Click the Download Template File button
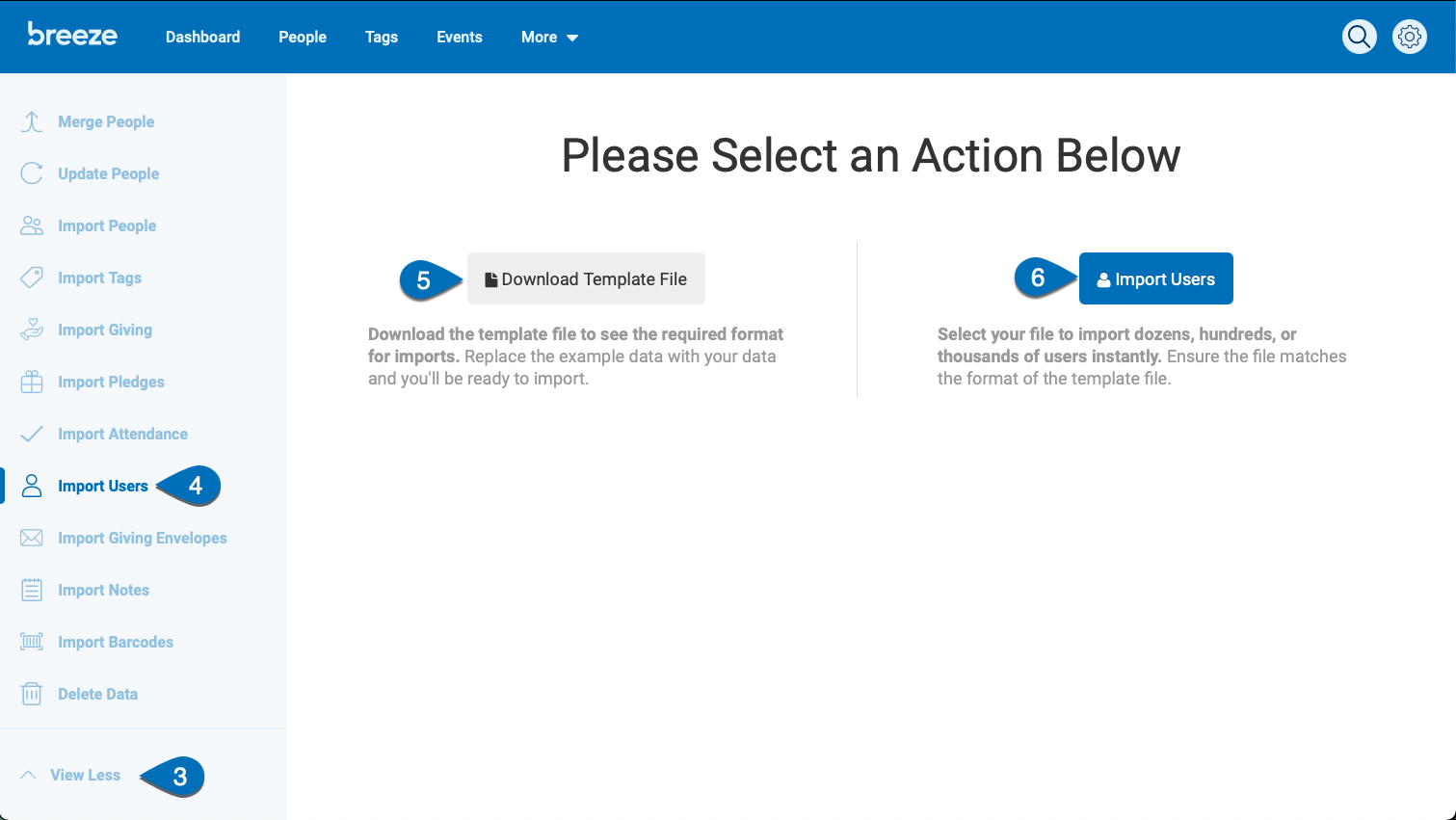The width and height of the screenshot is (1456, 820). click(x=586, y=278)
